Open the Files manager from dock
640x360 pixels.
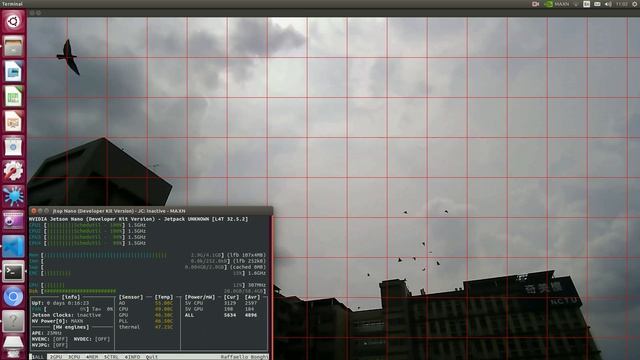click(x=13, y=46)
